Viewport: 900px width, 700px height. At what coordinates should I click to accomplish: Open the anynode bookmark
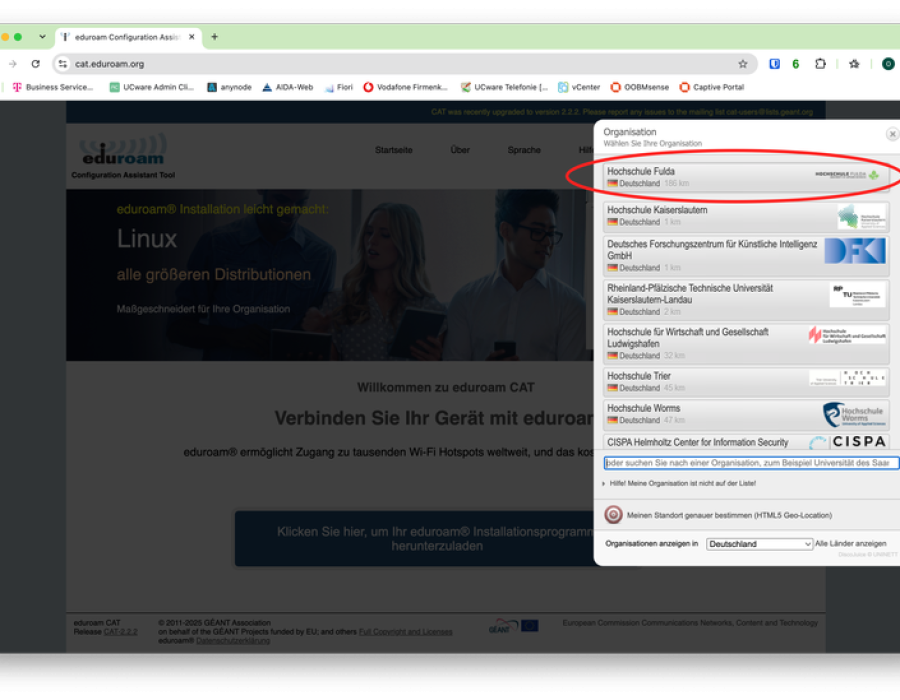click(x=230, y=87)
